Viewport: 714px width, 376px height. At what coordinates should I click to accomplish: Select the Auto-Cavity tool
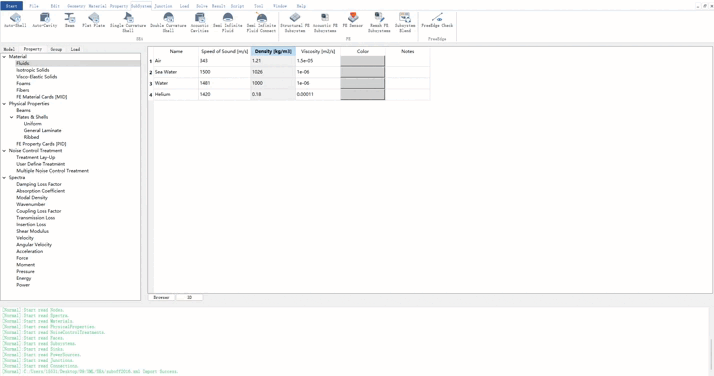point(44,20)
